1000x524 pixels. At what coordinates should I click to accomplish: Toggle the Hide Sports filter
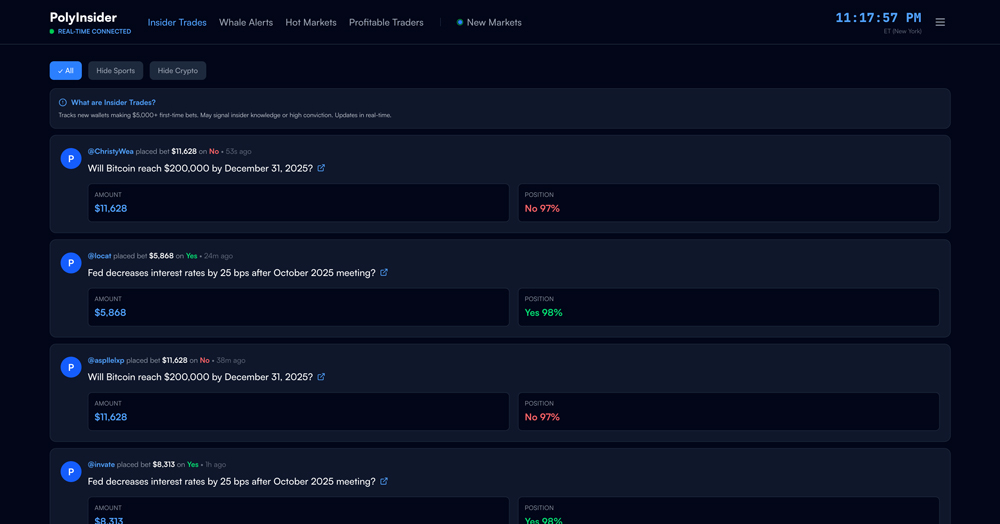pos(115,71)
